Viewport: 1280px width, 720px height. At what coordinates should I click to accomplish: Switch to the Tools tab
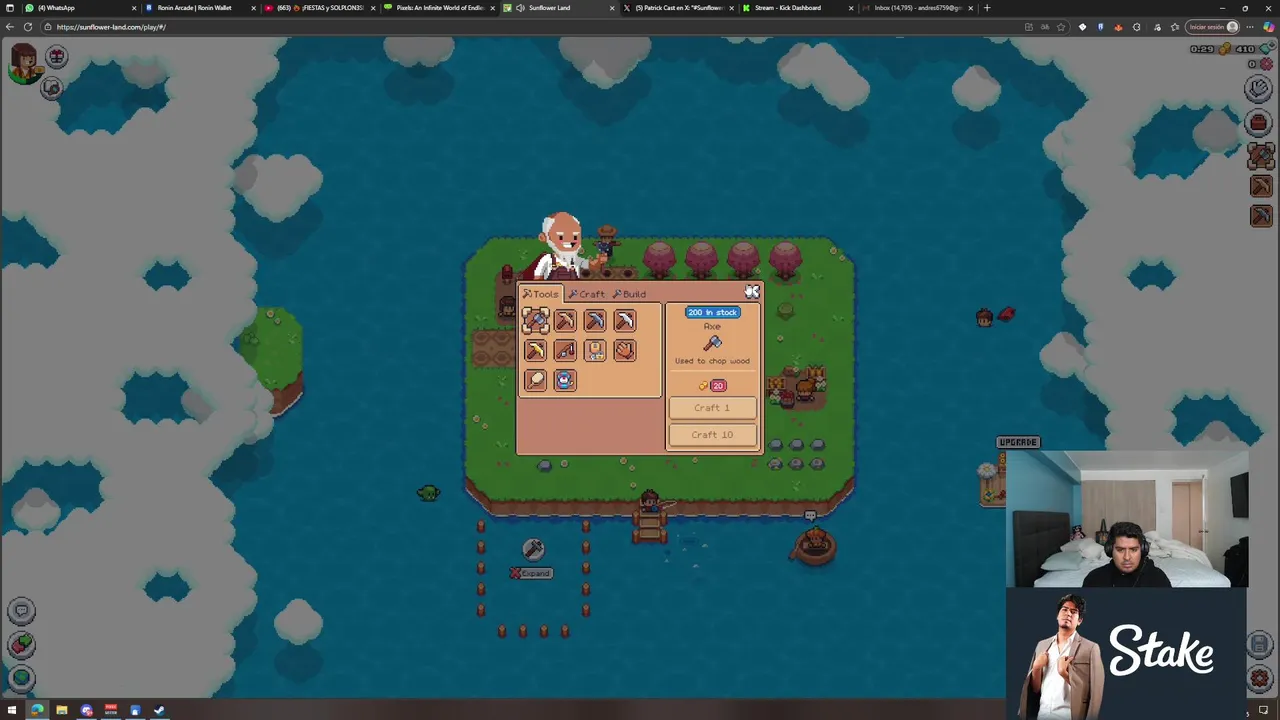[x=541, y=294]
